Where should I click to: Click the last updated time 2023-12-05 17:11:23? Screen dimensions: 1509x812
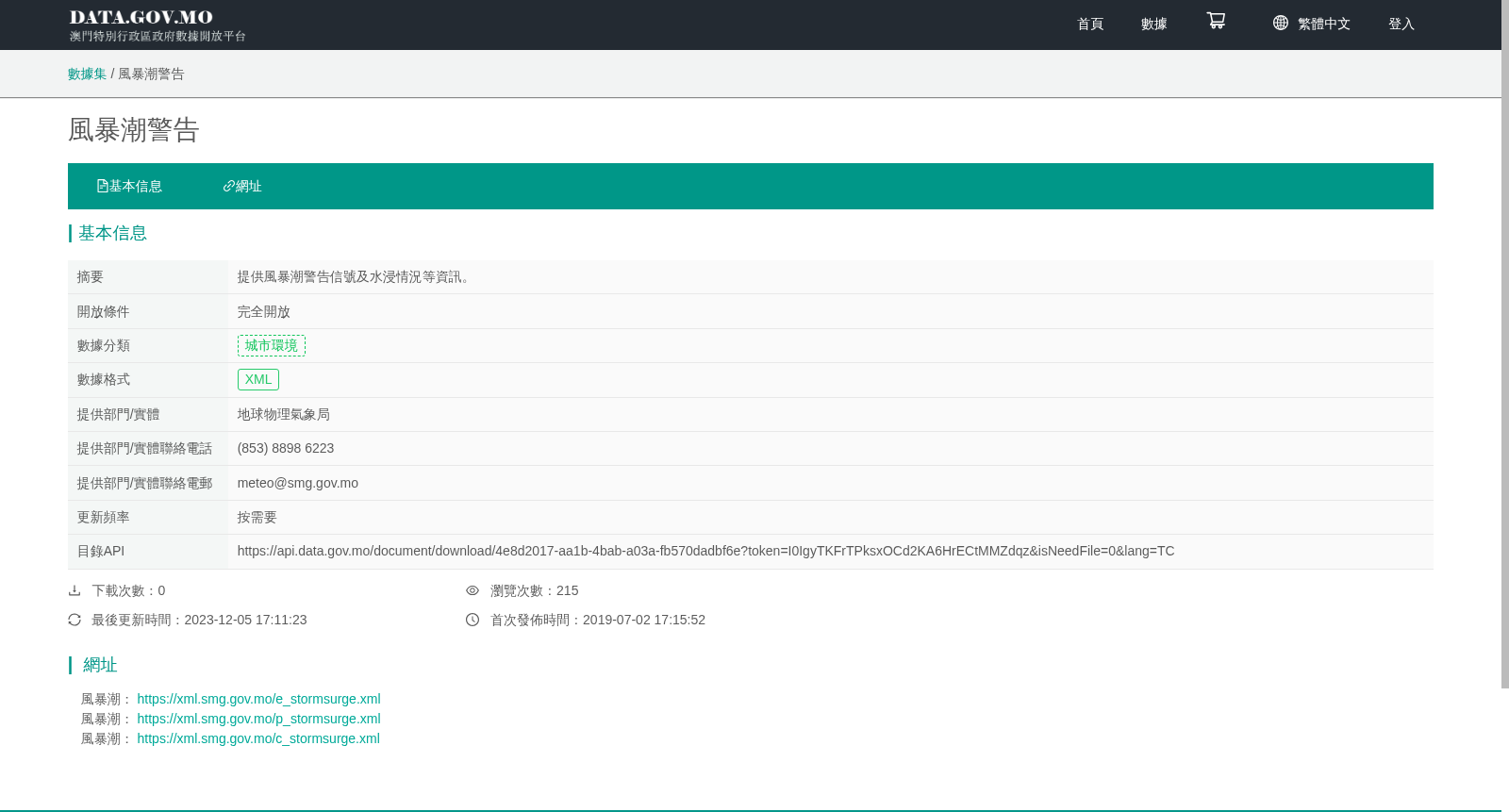click(245, 620)
